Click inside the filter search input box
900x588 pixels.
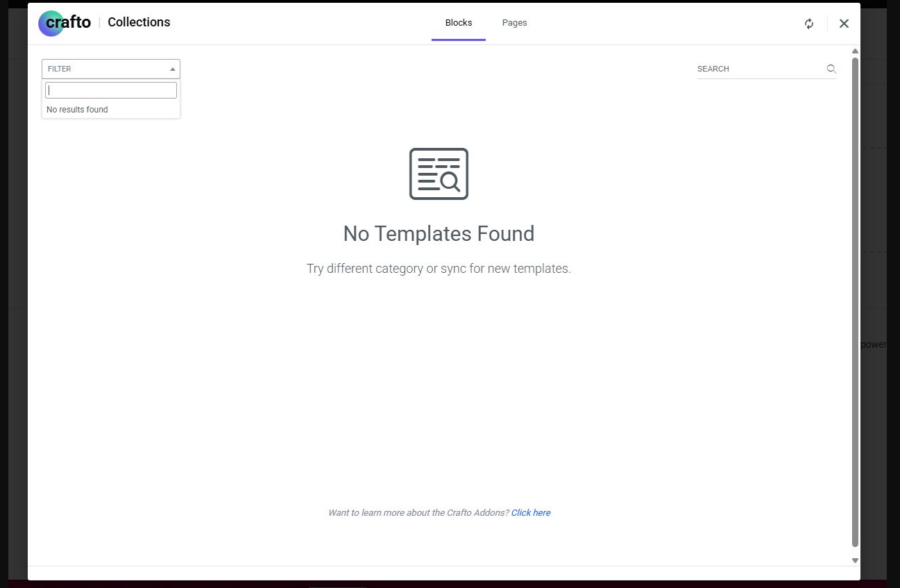coord(110,90)
